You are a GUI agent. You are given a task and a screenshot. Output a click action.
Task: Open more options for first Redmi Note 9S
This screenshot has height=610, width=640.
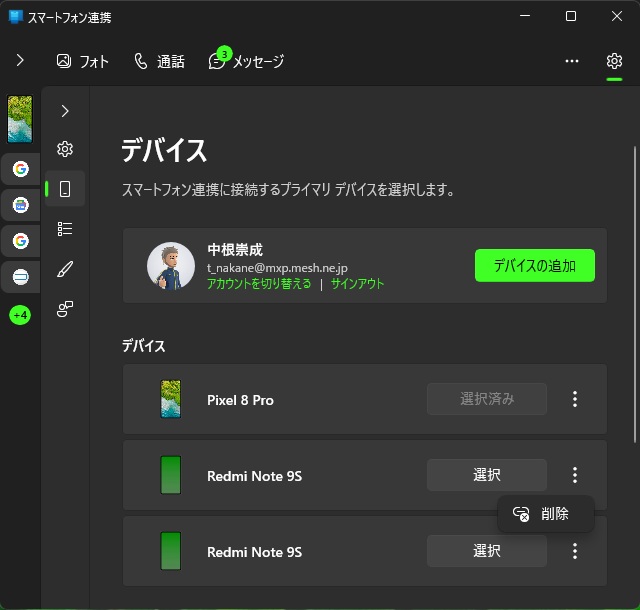click(x=575, y=475)
